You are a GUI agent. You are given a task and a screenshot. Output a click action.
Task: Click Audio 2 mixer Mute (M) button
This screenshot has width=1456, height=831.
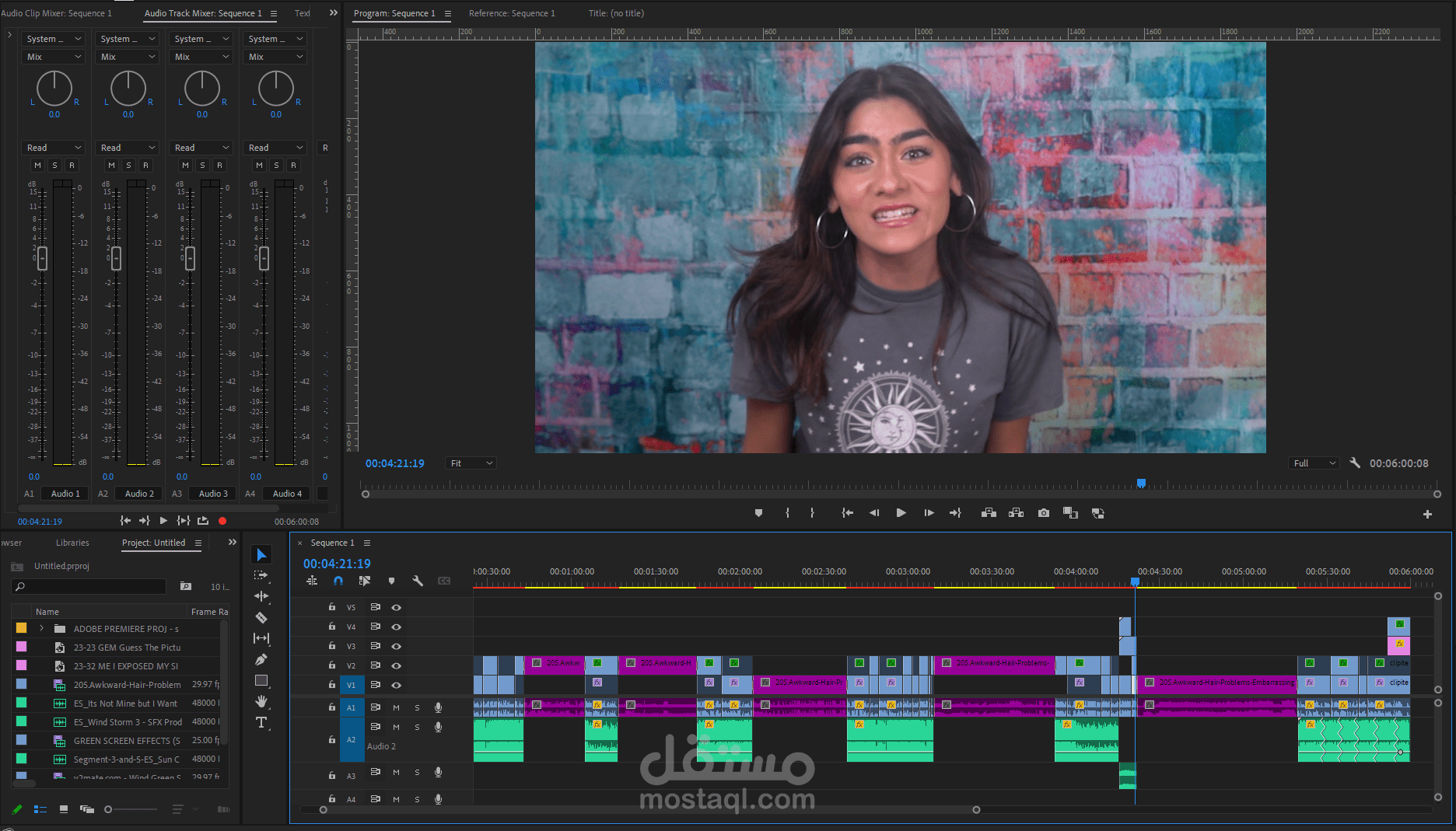[111, 166]
